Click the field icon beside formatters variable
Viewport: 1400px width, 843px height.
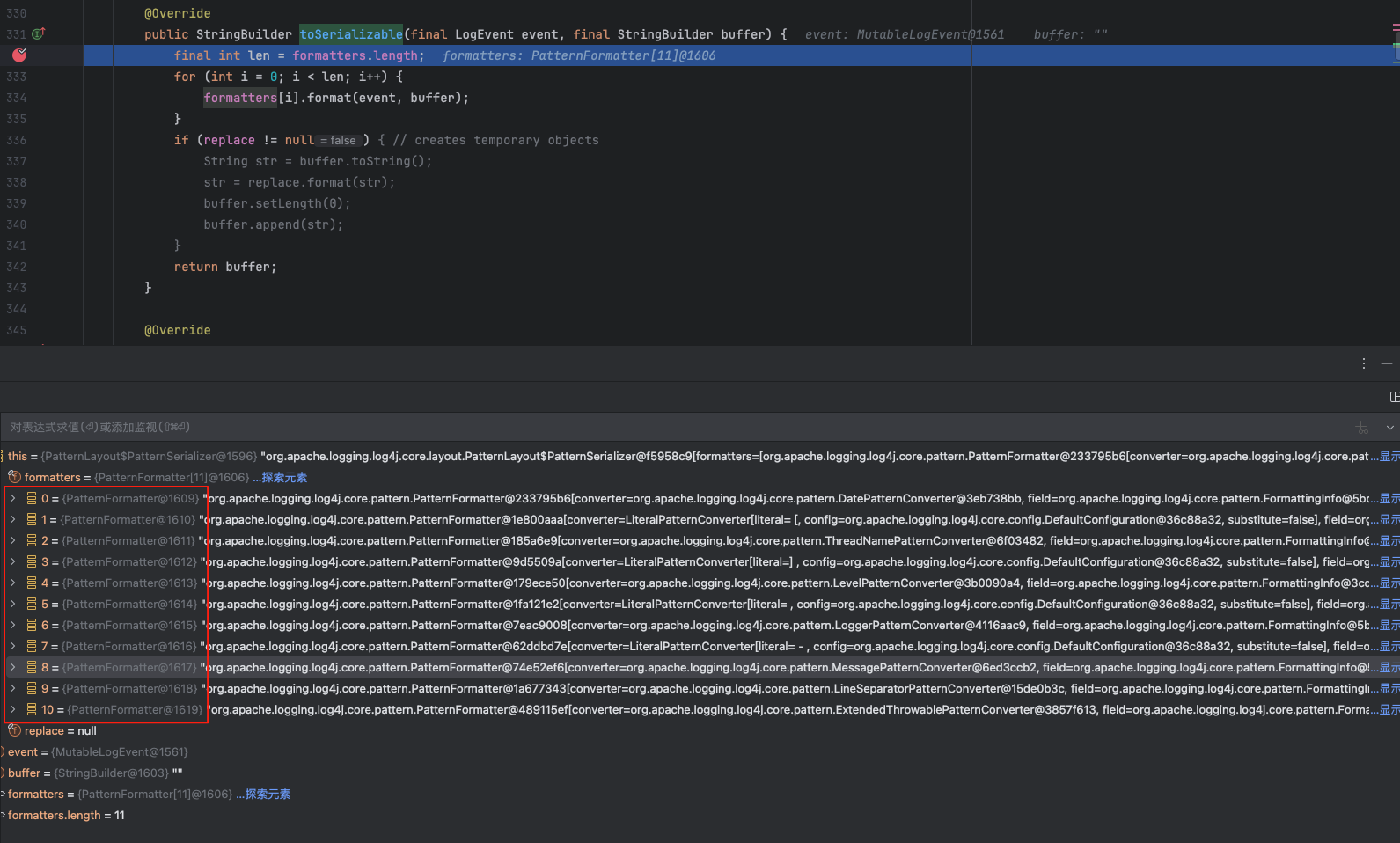point(14,478)
